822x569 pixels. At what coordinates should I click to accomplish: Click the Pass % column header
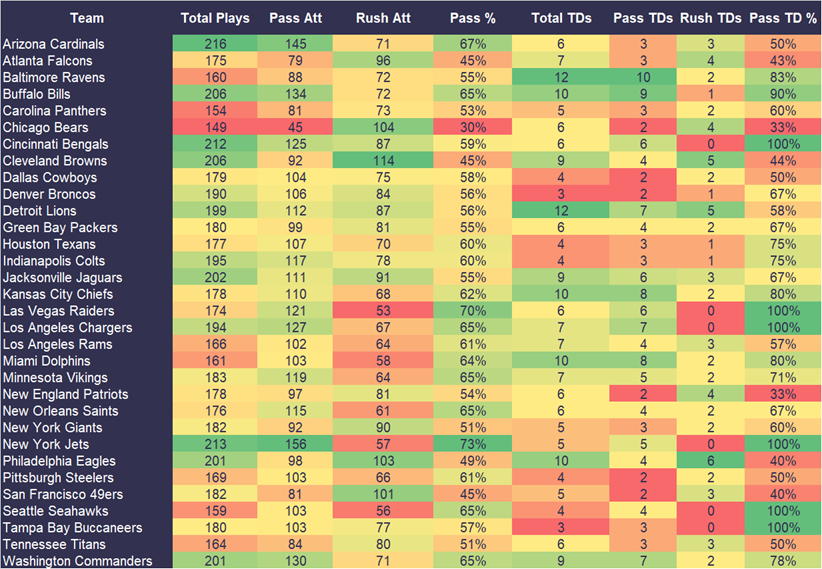point(470,18)
